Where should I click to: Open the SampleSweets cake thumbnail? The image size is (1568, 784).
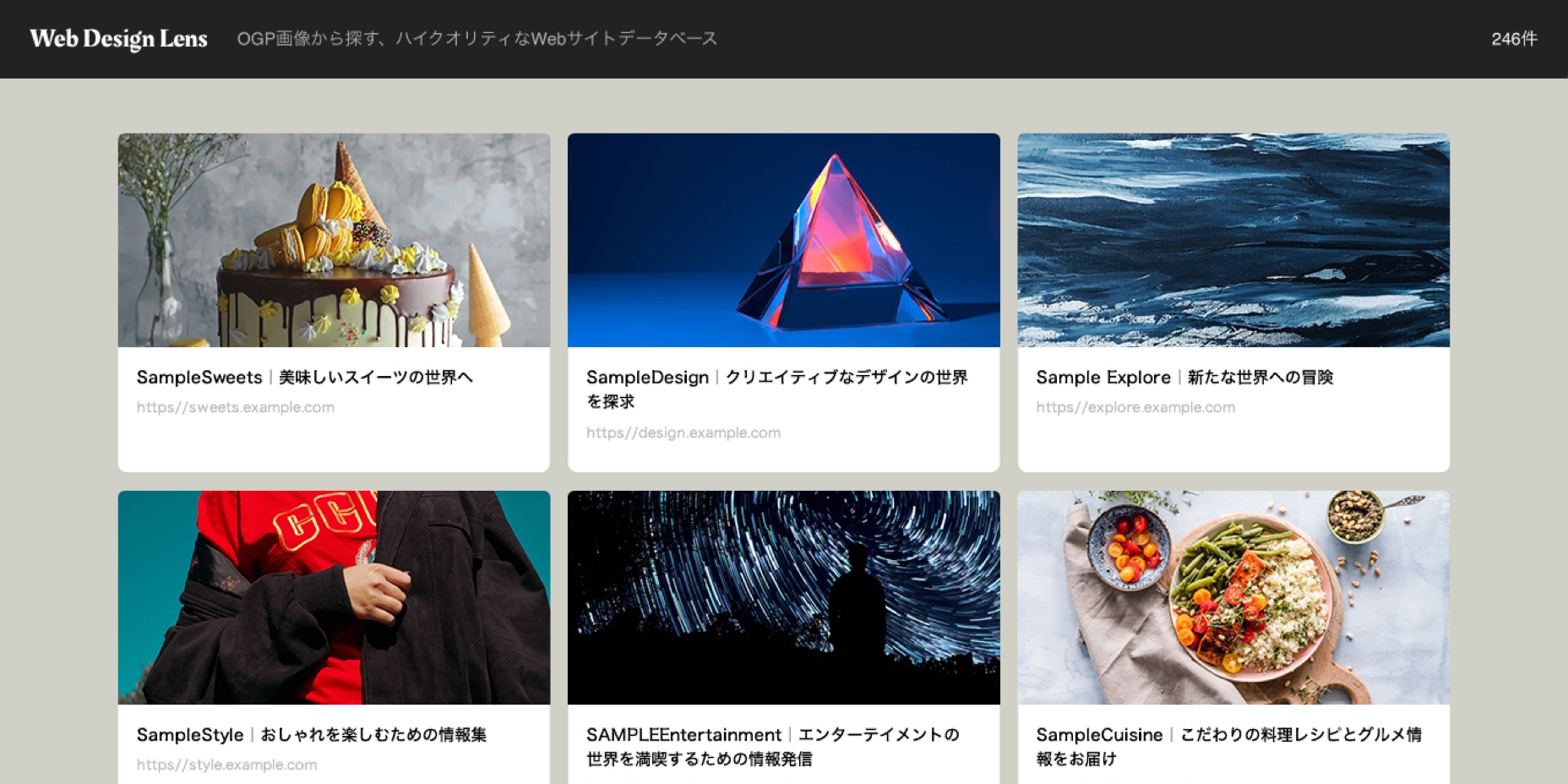coord(334,240)
